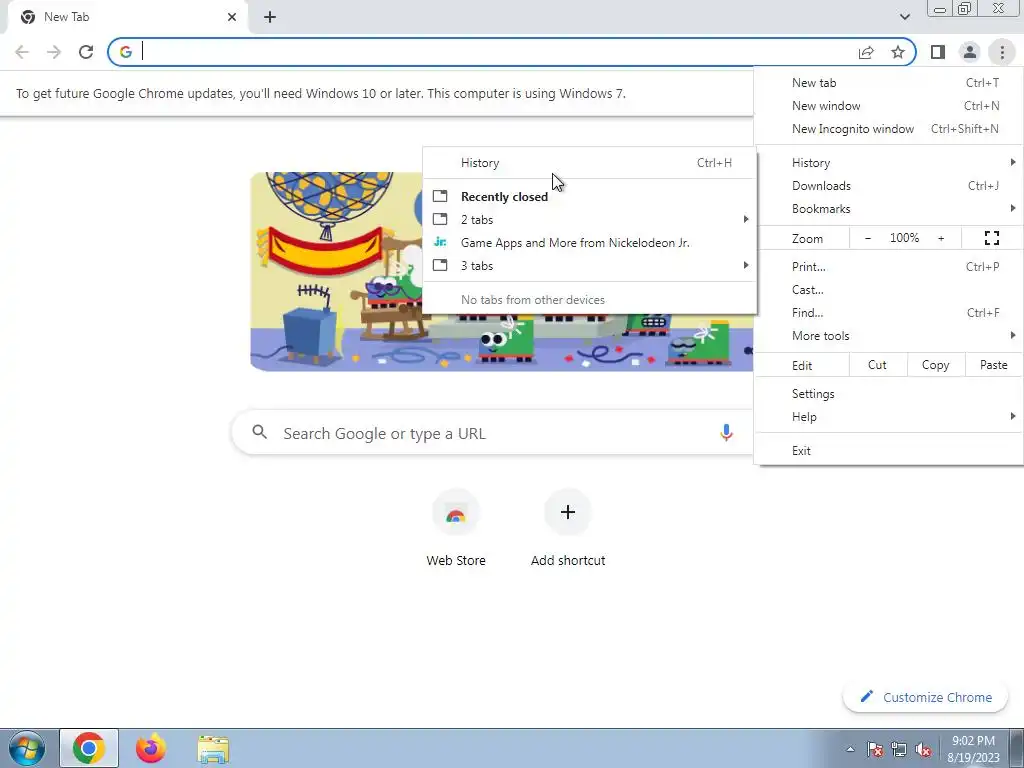Click the Chrome taskbar icon
Image resolution: width=1024 pixels, height=768 pixels.
[89, 748]
